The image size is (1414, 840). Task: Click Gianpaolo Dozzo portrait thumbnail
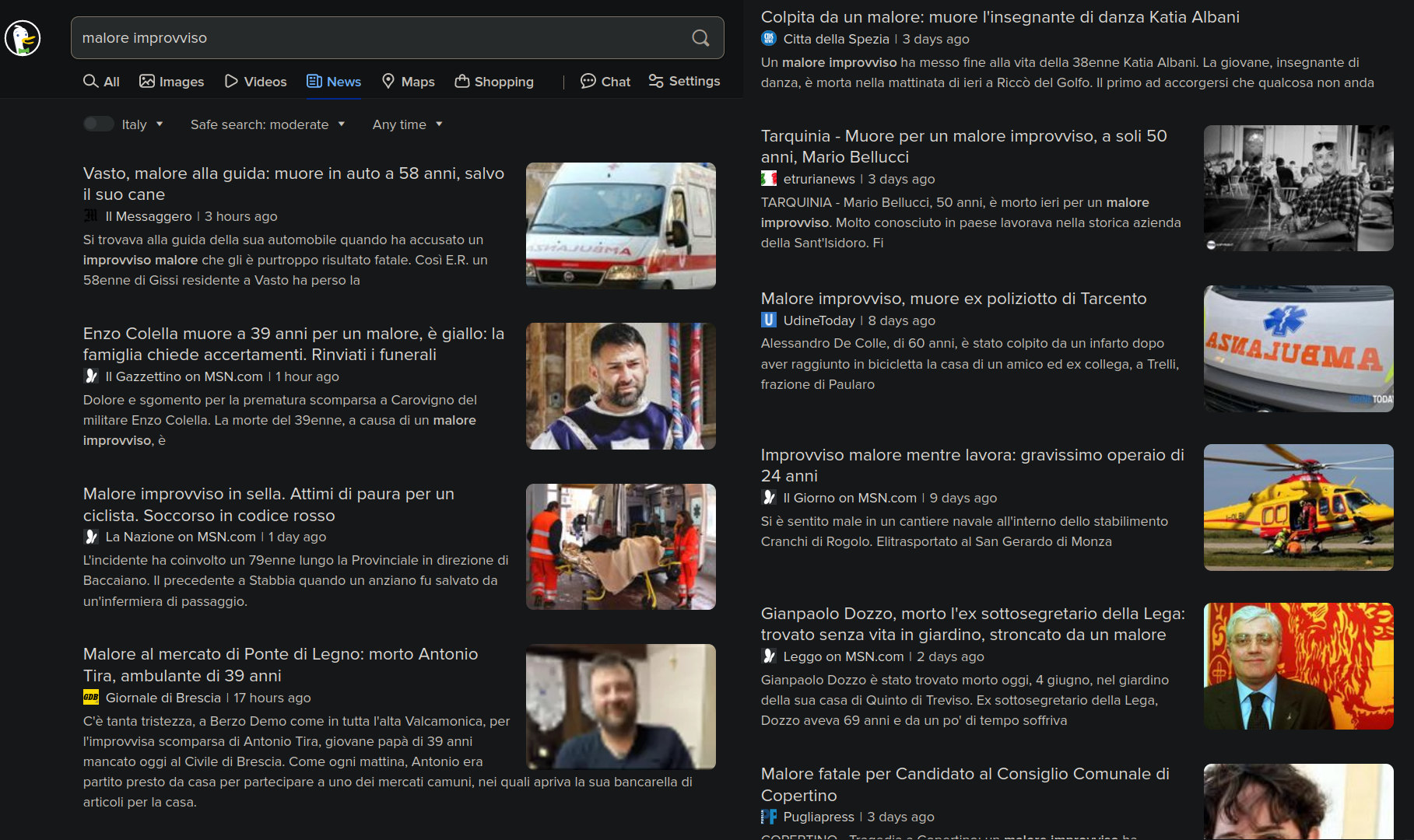(x=1299, y=666)
